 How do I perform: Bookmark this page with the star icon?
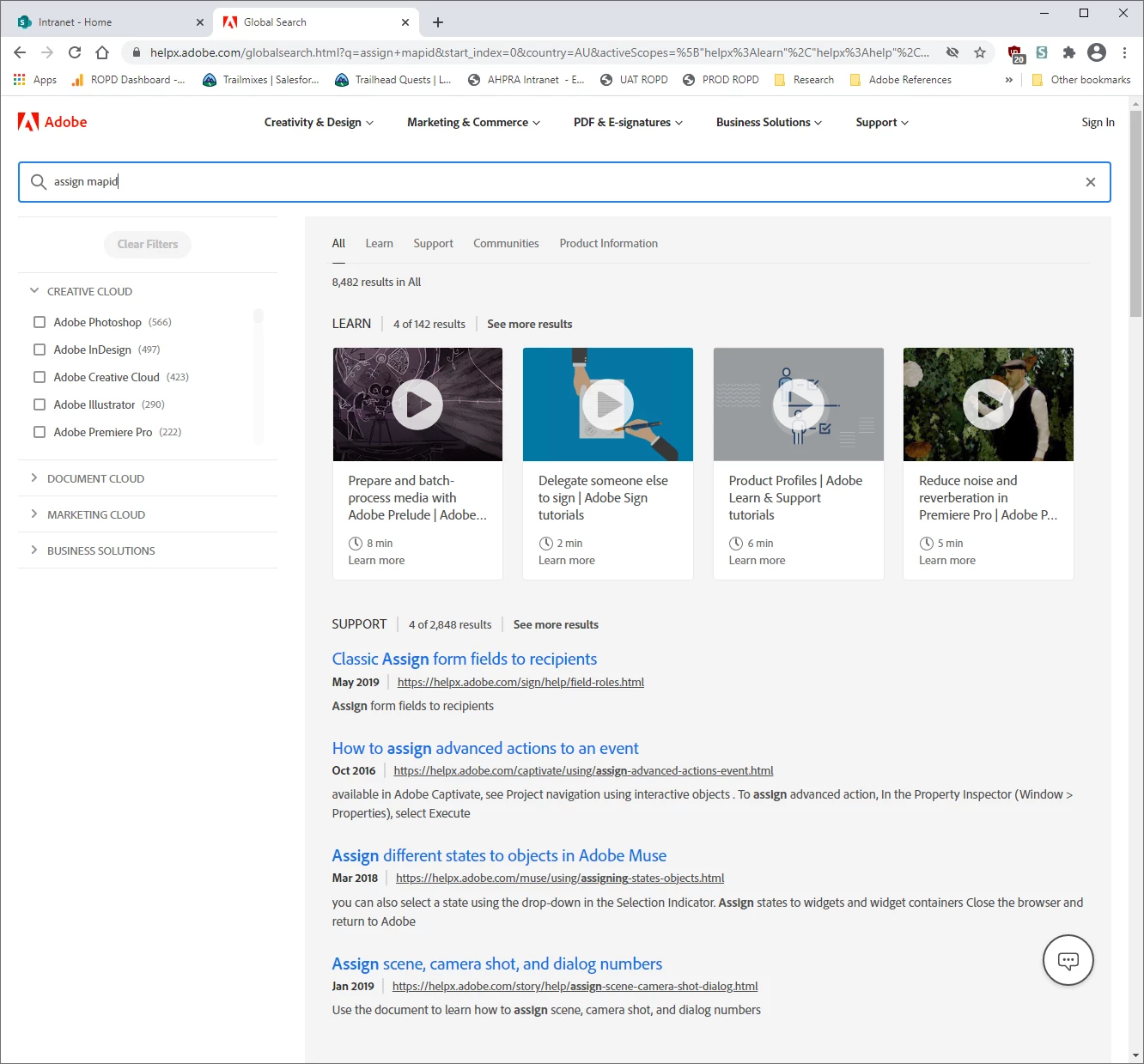(980, 52)
